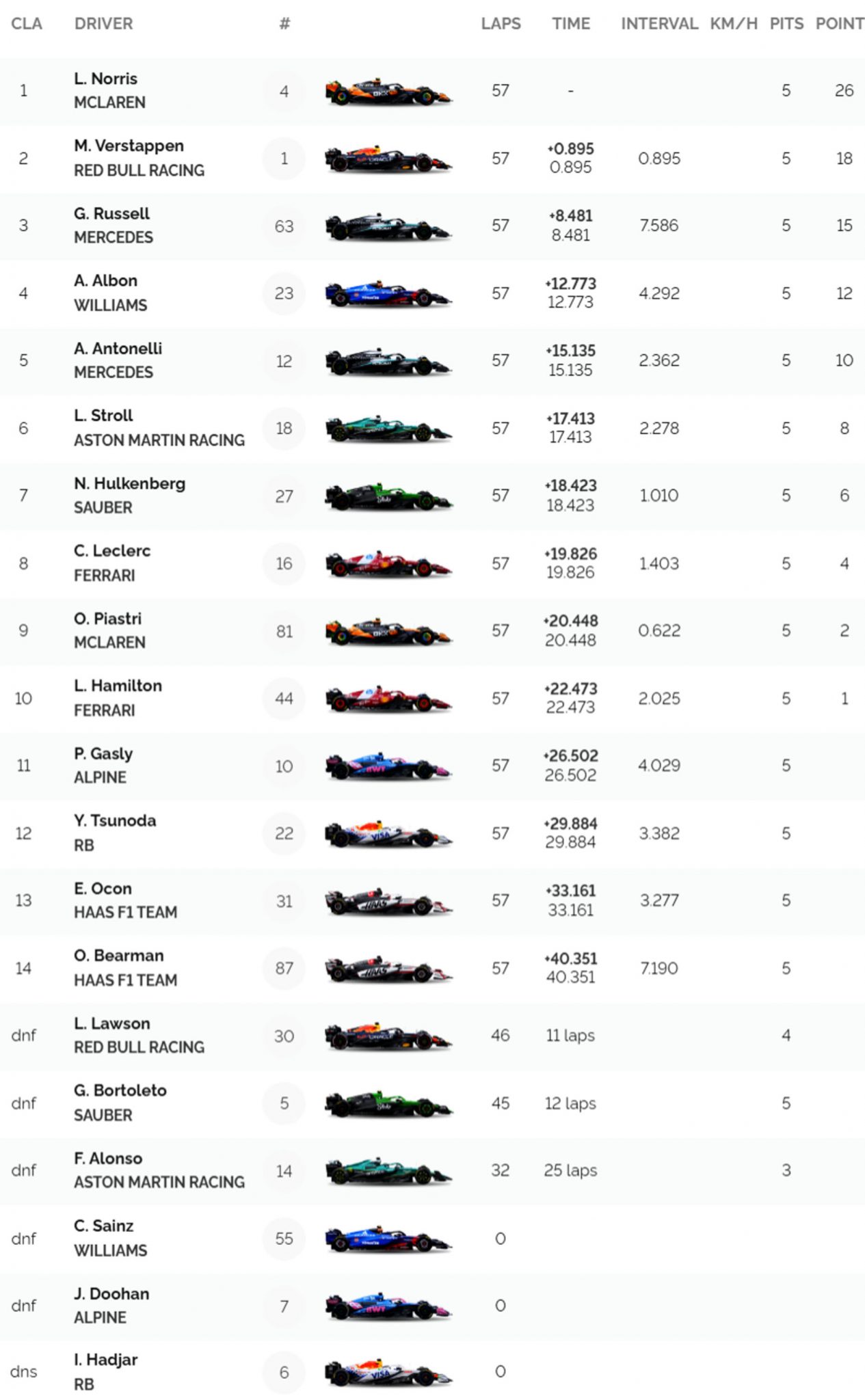Click Stroll's Aston Martin car image
The image size is (865, 1400).
coord(388,429)
